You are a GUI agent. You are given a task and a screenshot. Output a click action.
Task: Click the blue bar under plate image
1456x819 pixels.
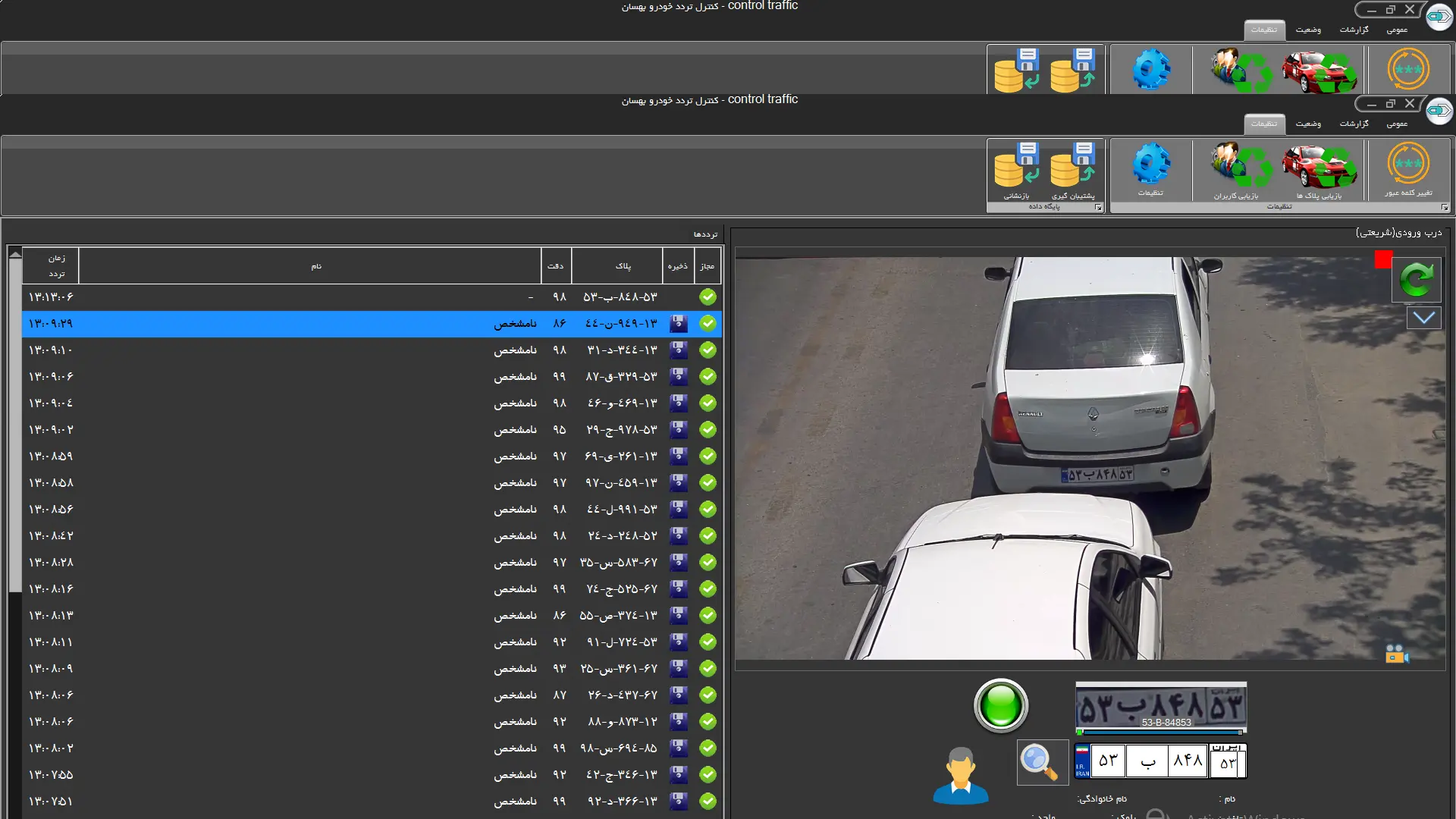1161,733
